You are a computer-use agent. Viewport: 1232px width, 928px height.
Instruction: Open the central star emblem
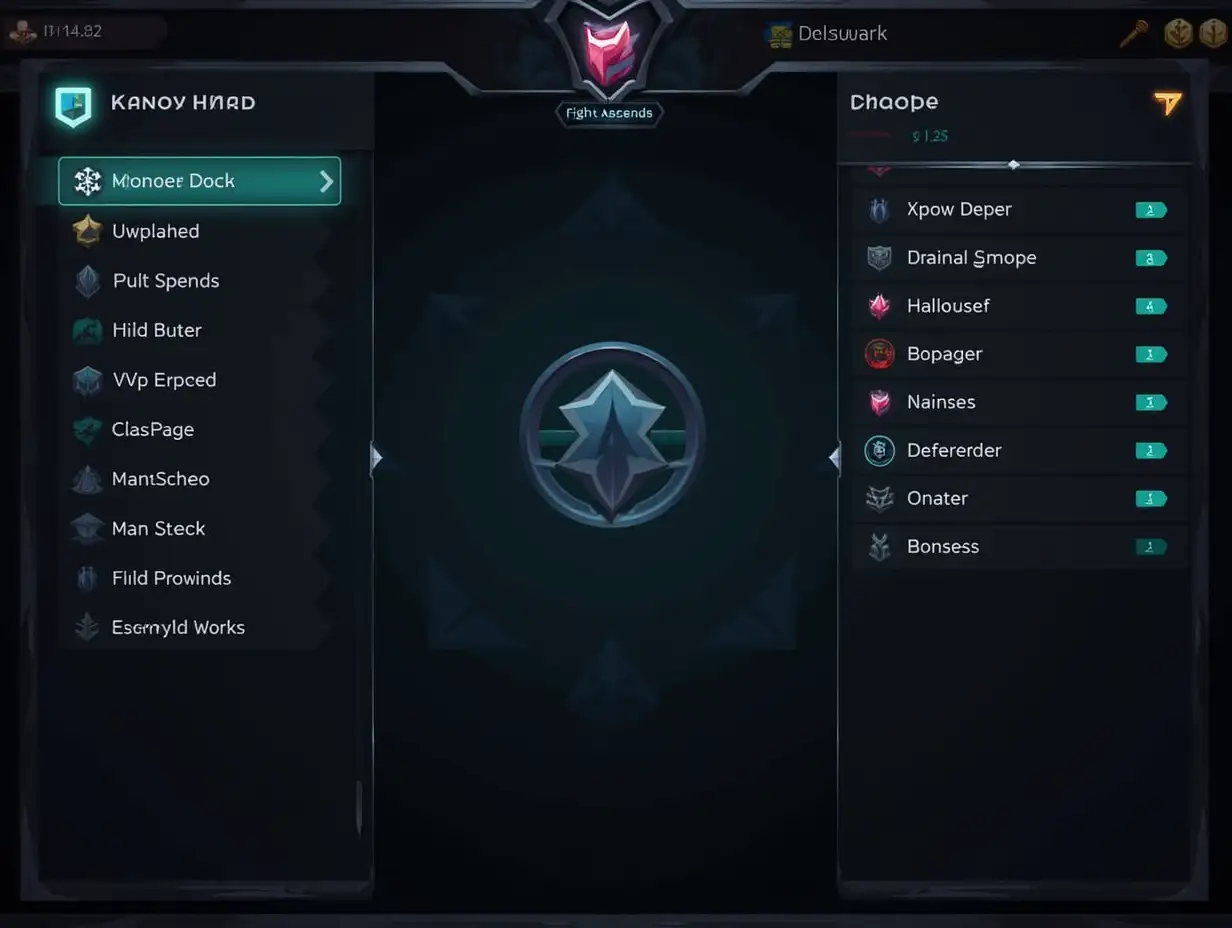(x=612, y=434)
